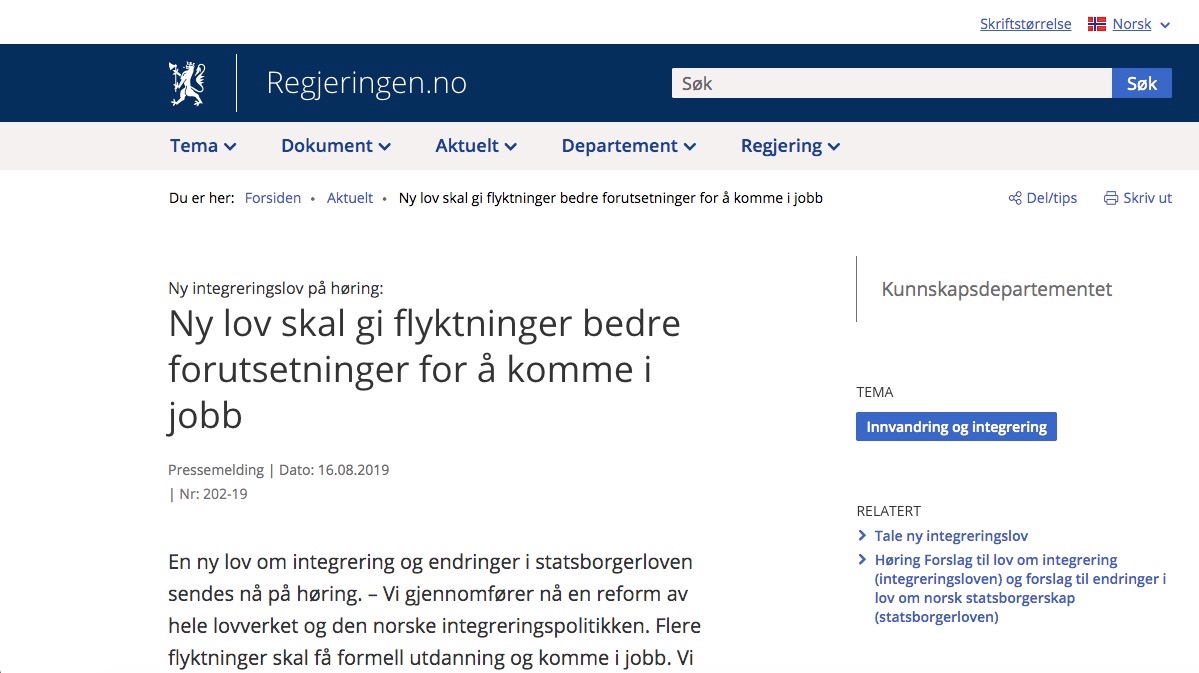Open the Aktuelt navigation menu
This screenshot has width=1199, height=673.
click(476, 146)
